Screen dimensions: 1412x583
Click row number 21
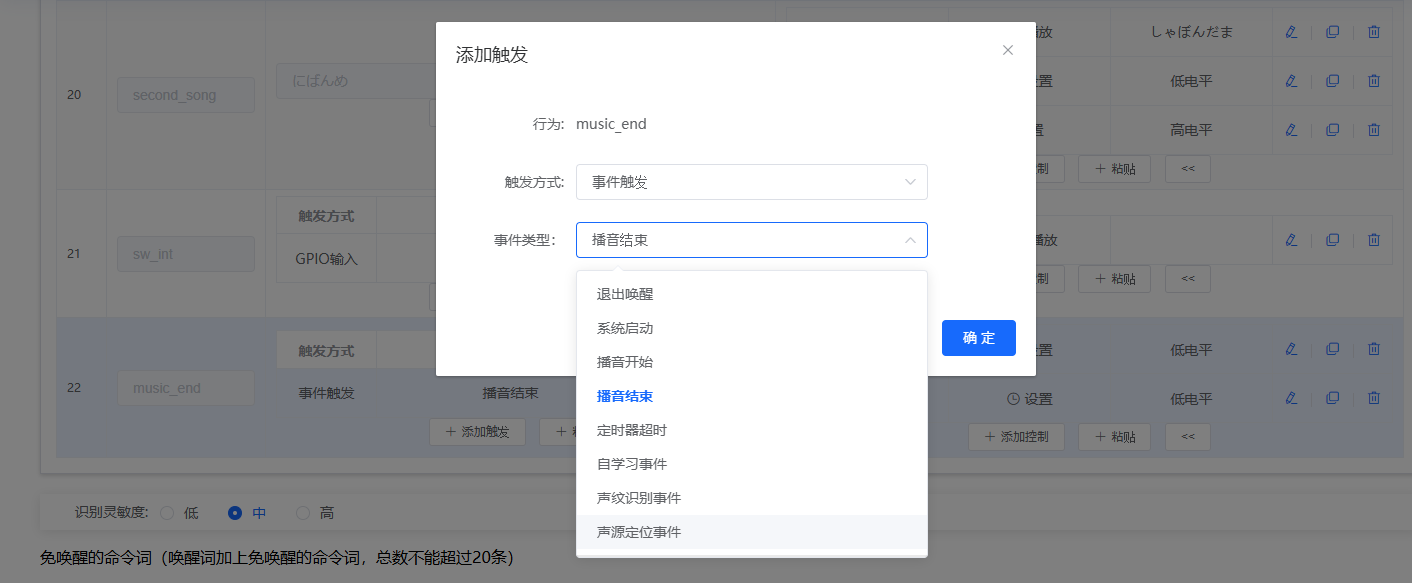coord(74,254)
